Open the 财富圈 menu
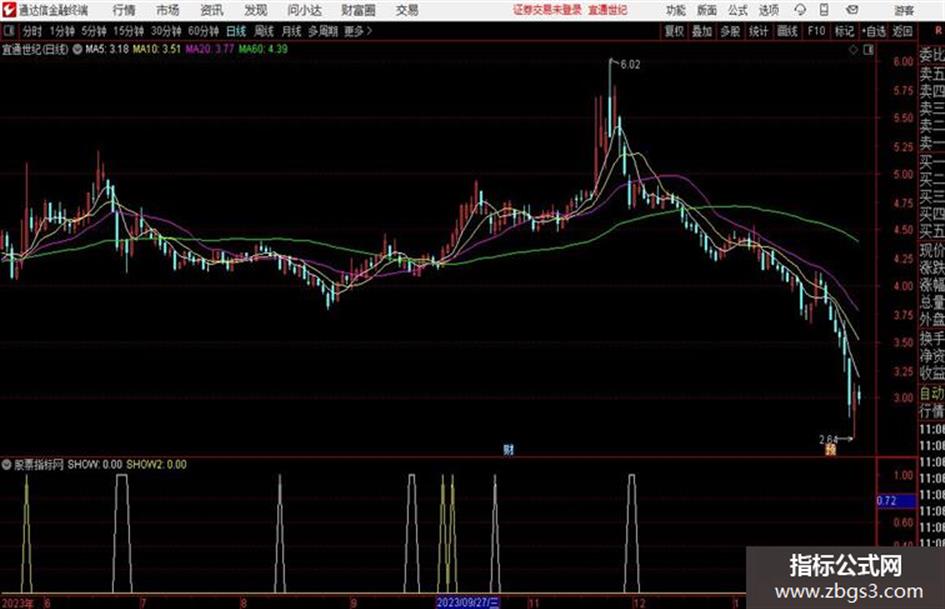Screen dimensions: 945x609 pyautogui.click(x=358, y=10)
